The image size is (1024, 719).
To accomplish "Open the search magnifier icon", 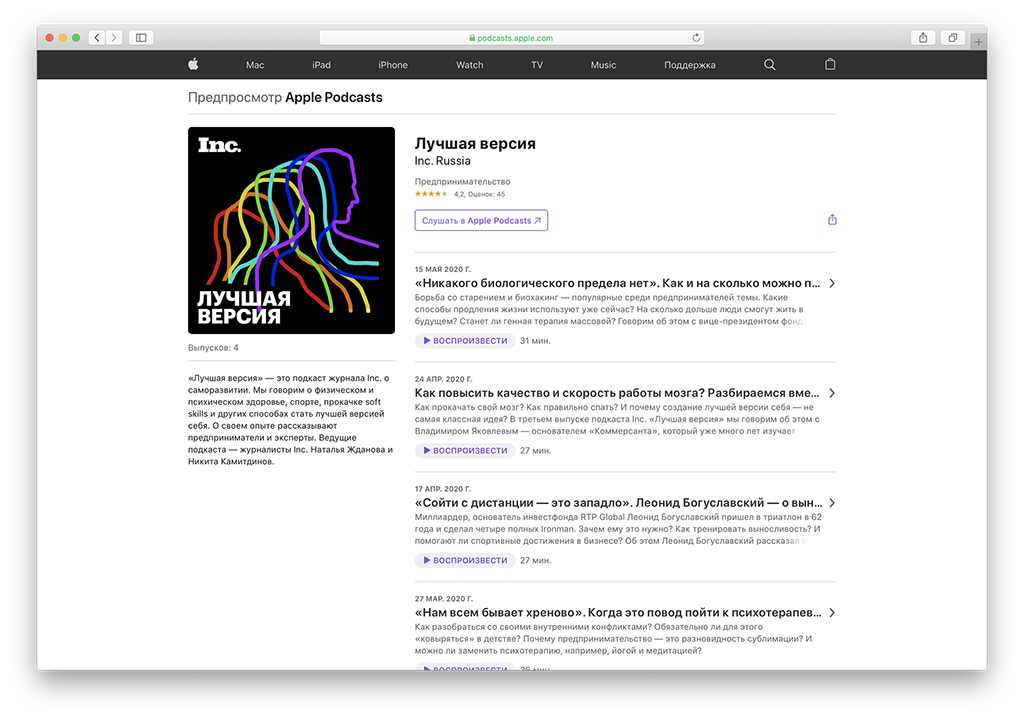I will click(x=769, y=65).
